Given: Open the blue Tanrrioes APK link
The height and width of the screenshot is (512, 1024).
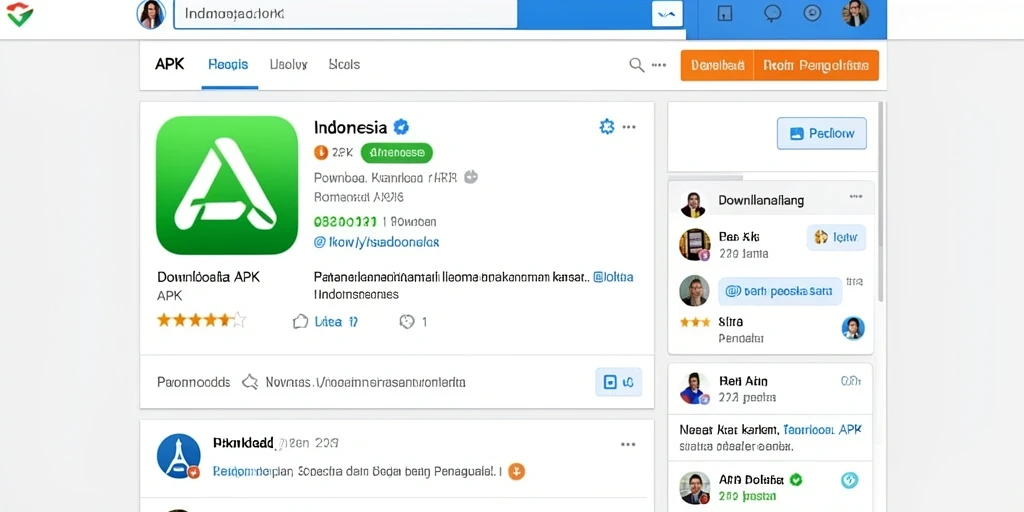Looking at the screenshot, I should coord(822,430).
